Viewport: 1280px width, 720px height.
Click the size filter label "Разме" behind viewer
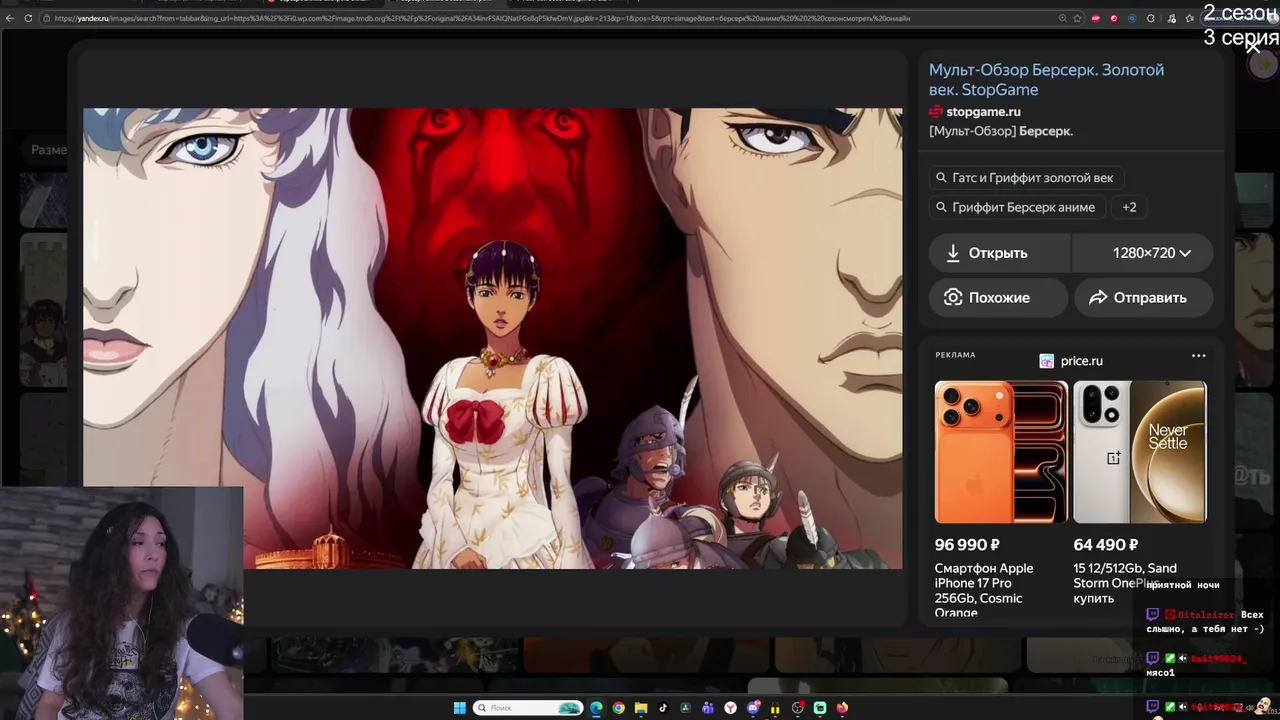click(49, 150)
